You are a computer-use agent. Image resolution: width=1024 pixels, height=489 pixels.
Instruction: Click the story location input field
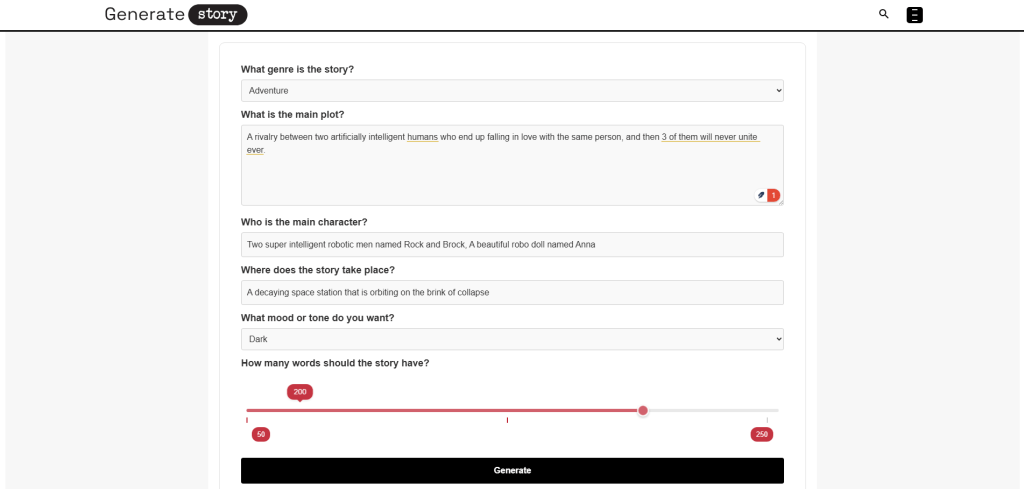[512, 292]
